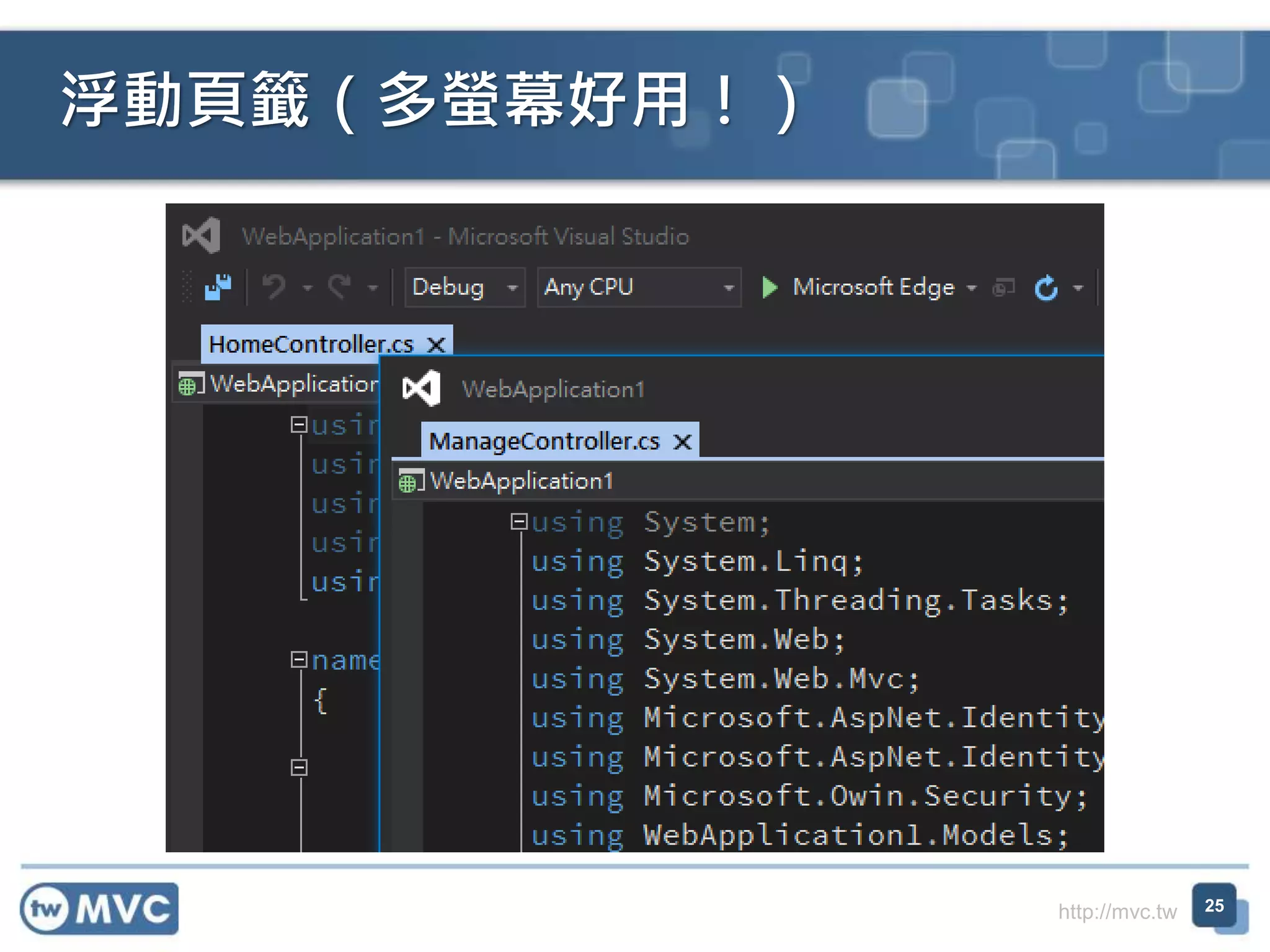Viewport: 1270px width, 952px height.
Task: Click the 'using System;' line
Action: [651, 522]
